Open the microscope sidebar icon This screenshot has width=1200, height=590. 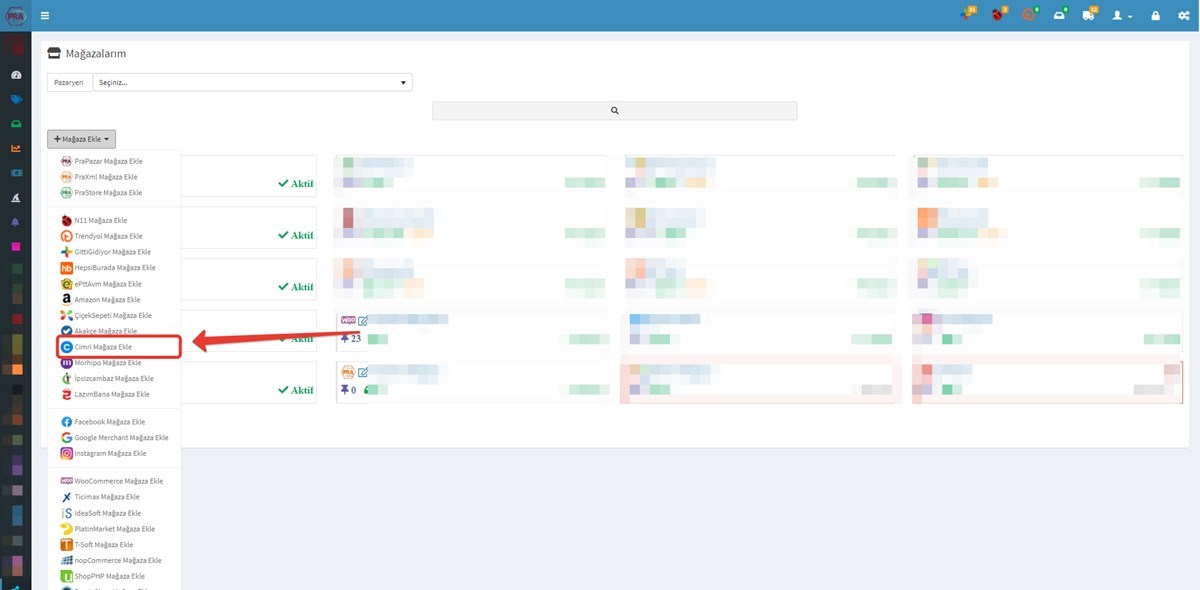tap(16, 197)
